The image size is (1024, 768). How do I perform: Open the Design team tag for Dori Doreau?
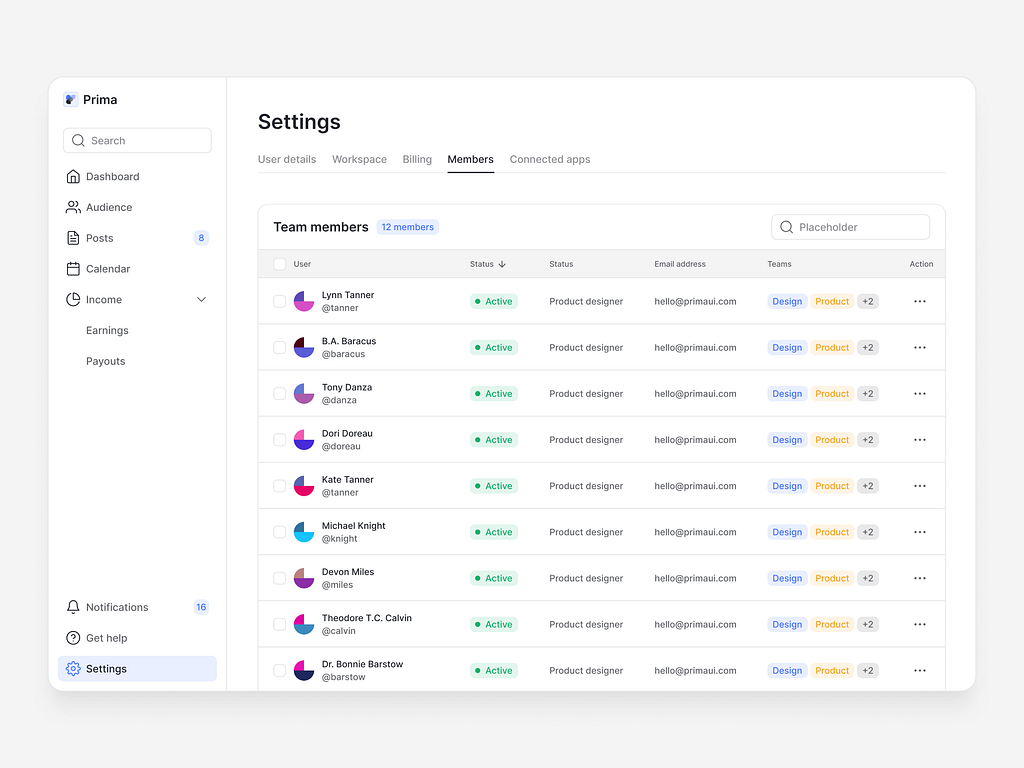pyautogui.click(x=787, y=439)
